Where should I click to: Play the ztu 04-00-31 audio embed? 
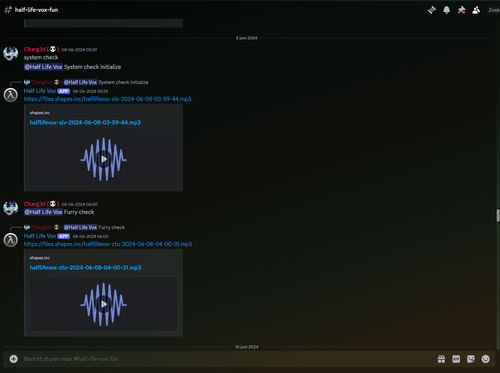coord(104,304)
